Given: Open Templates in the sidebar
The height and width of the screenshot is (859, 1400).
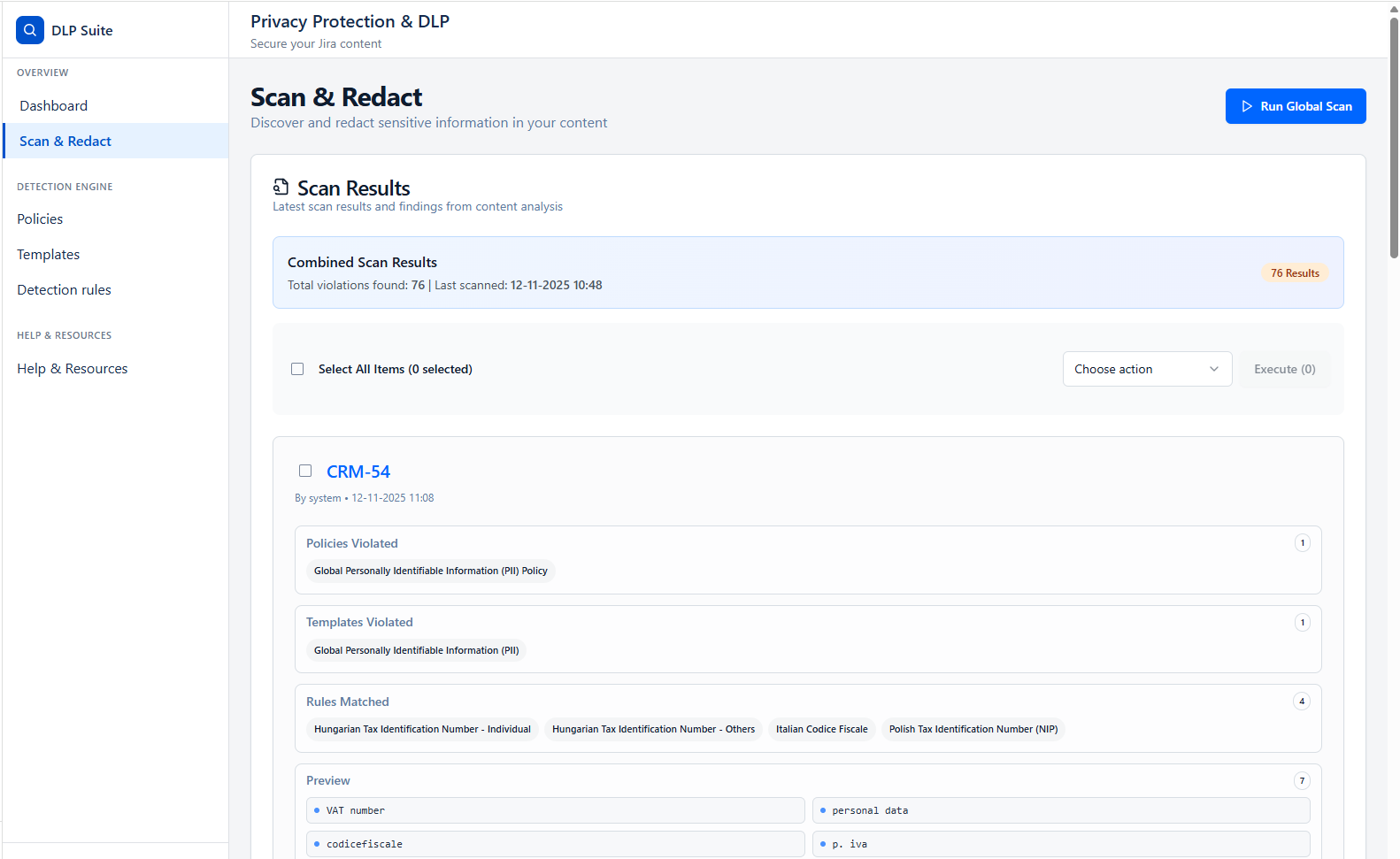Looking at the screenshot, I should pyautogui.click(x=49, y=254).
